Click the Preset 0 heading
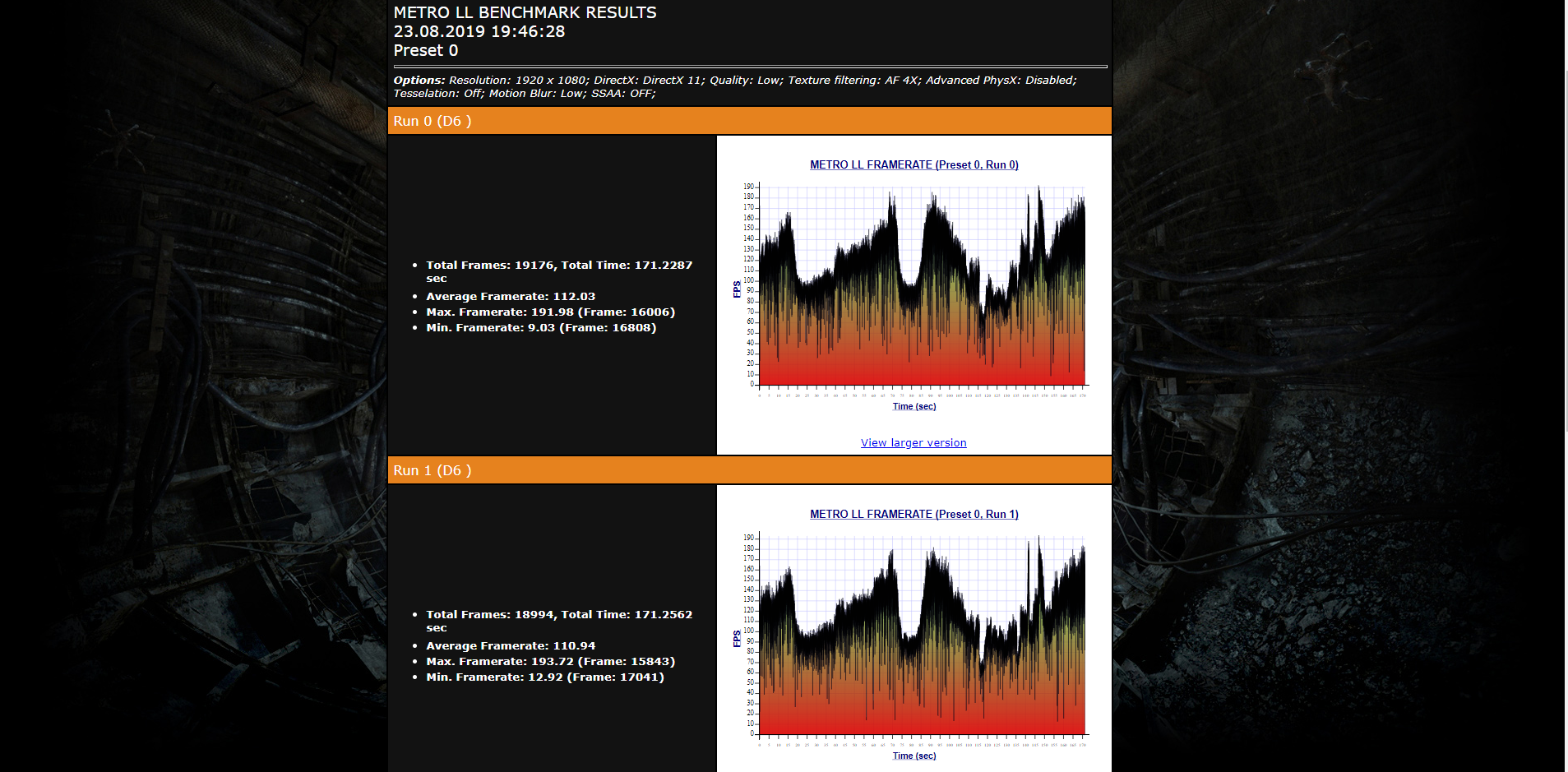Viewport: 1568px width, 772px height. pyautogui.click(x=426, y=50)
